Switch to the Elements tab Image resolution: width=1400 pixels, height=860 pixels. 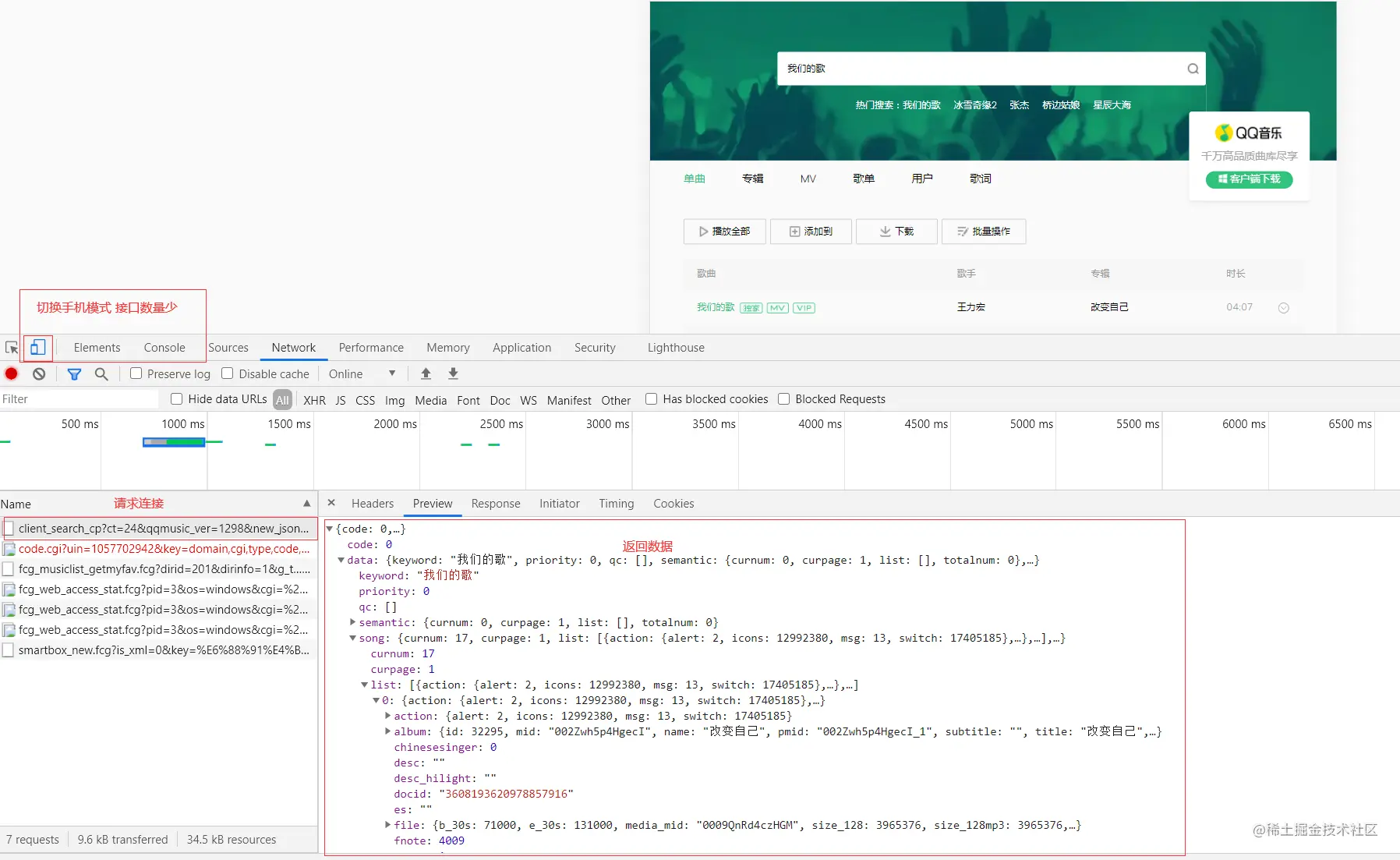(x=97, y=348)
